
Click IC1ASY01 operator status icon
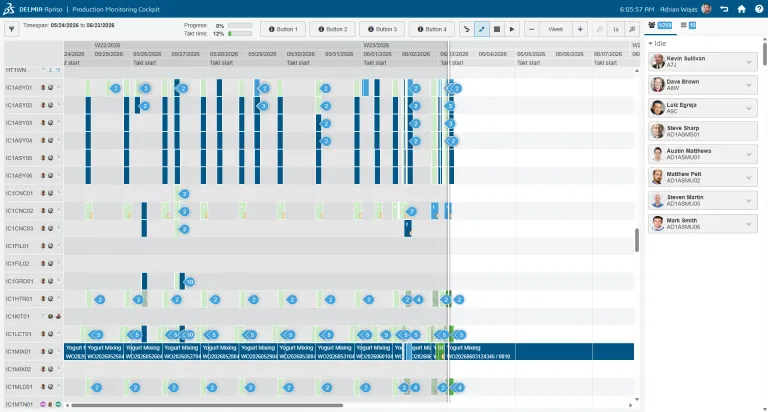43,88
